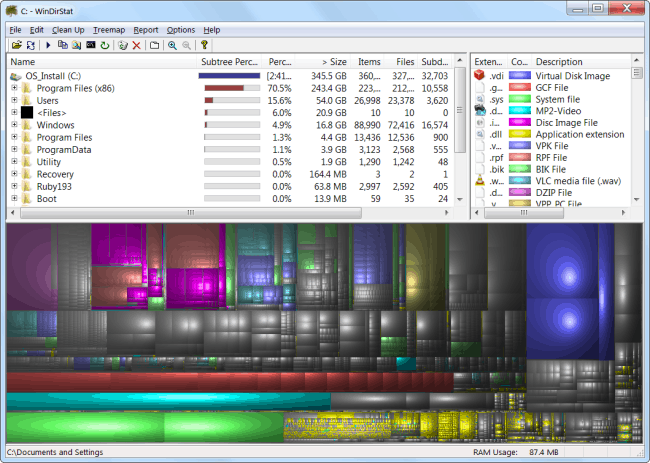Image resolution: width=650 pixels, height=463 pixels.
Task: Click the folder icon next to Windows
Action: pos(27,125)
